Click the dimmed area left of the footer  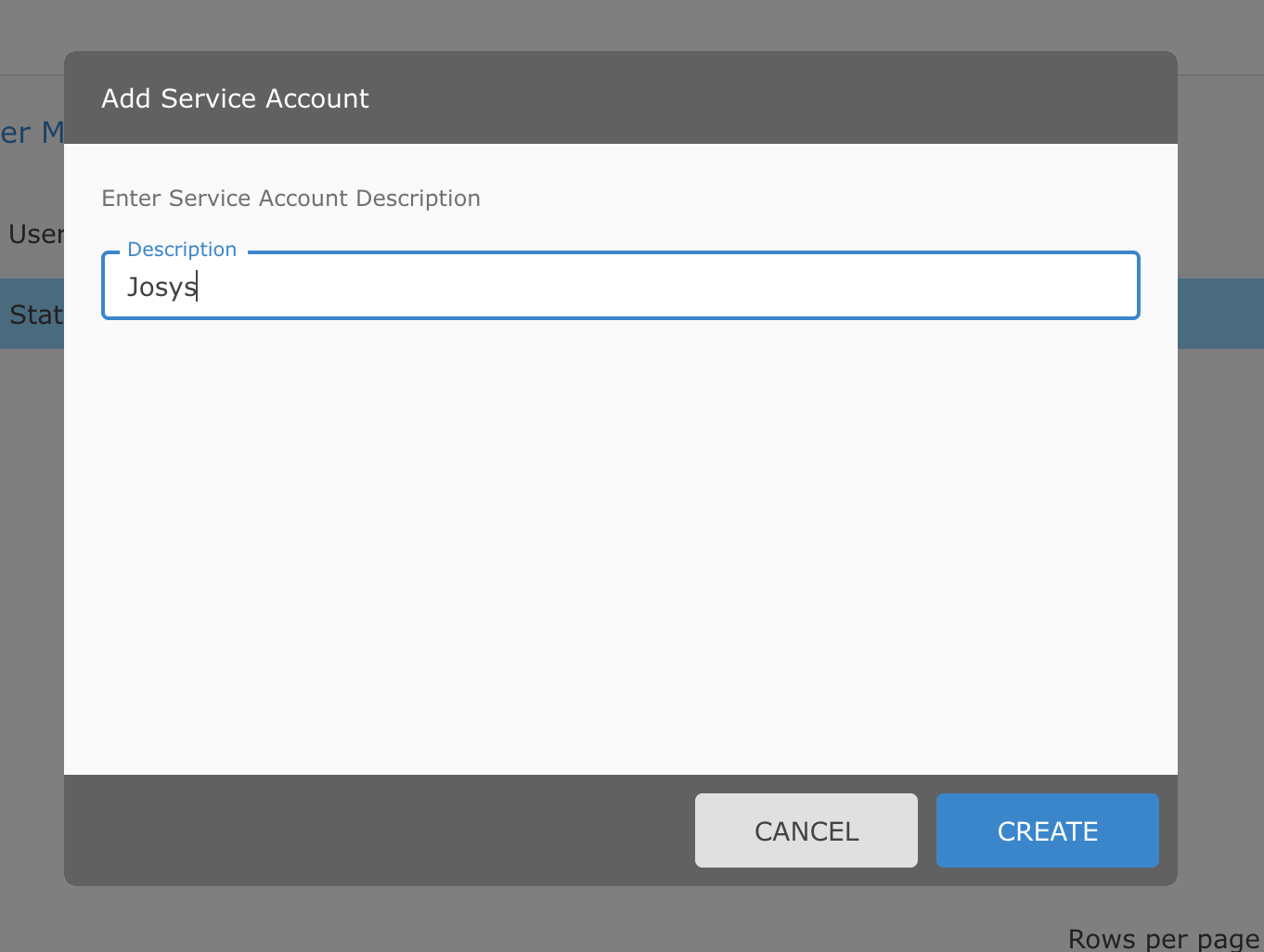(x=32, y=830)
